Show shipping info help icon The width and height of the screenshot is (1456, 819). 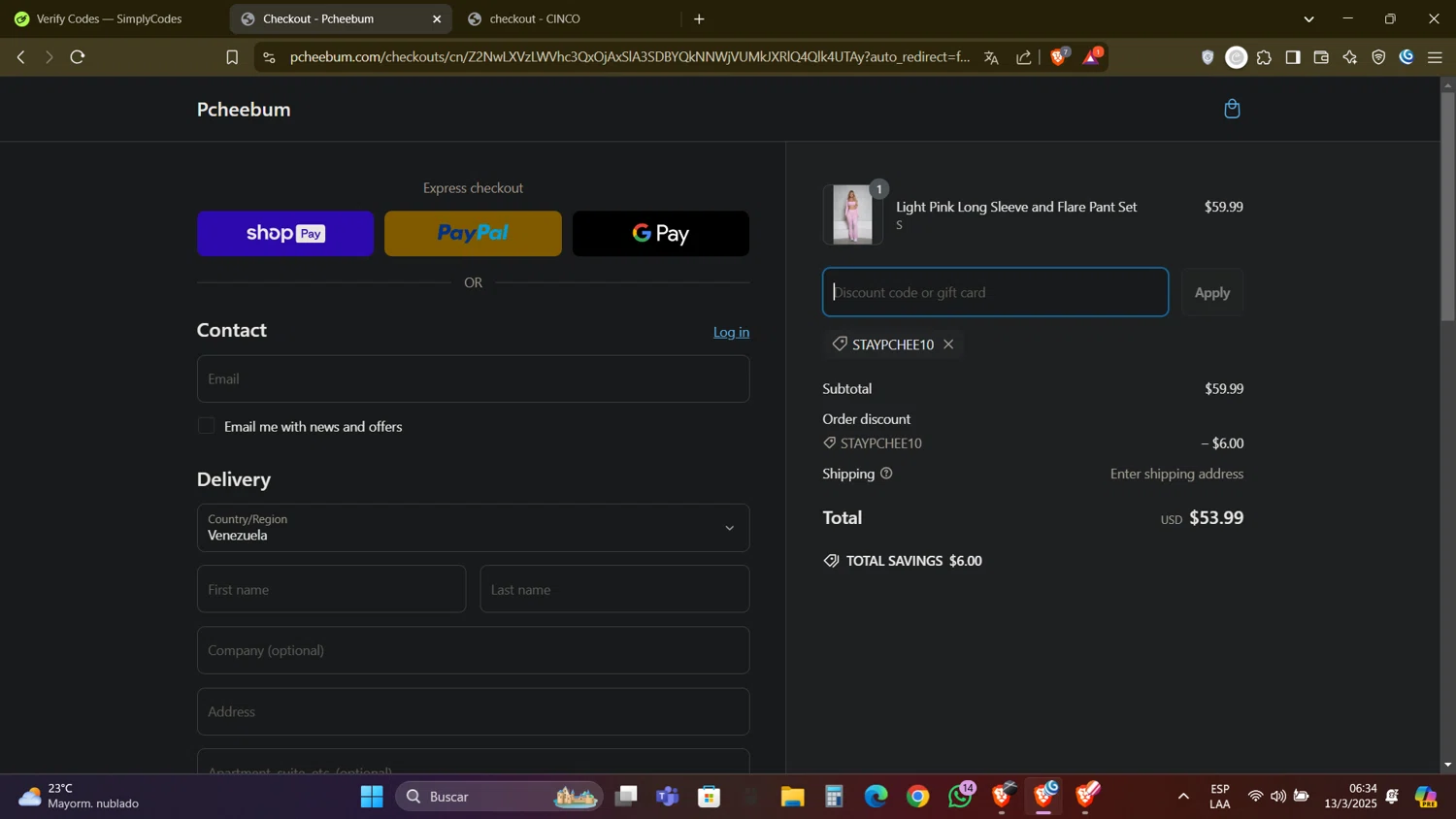[886, 474]
